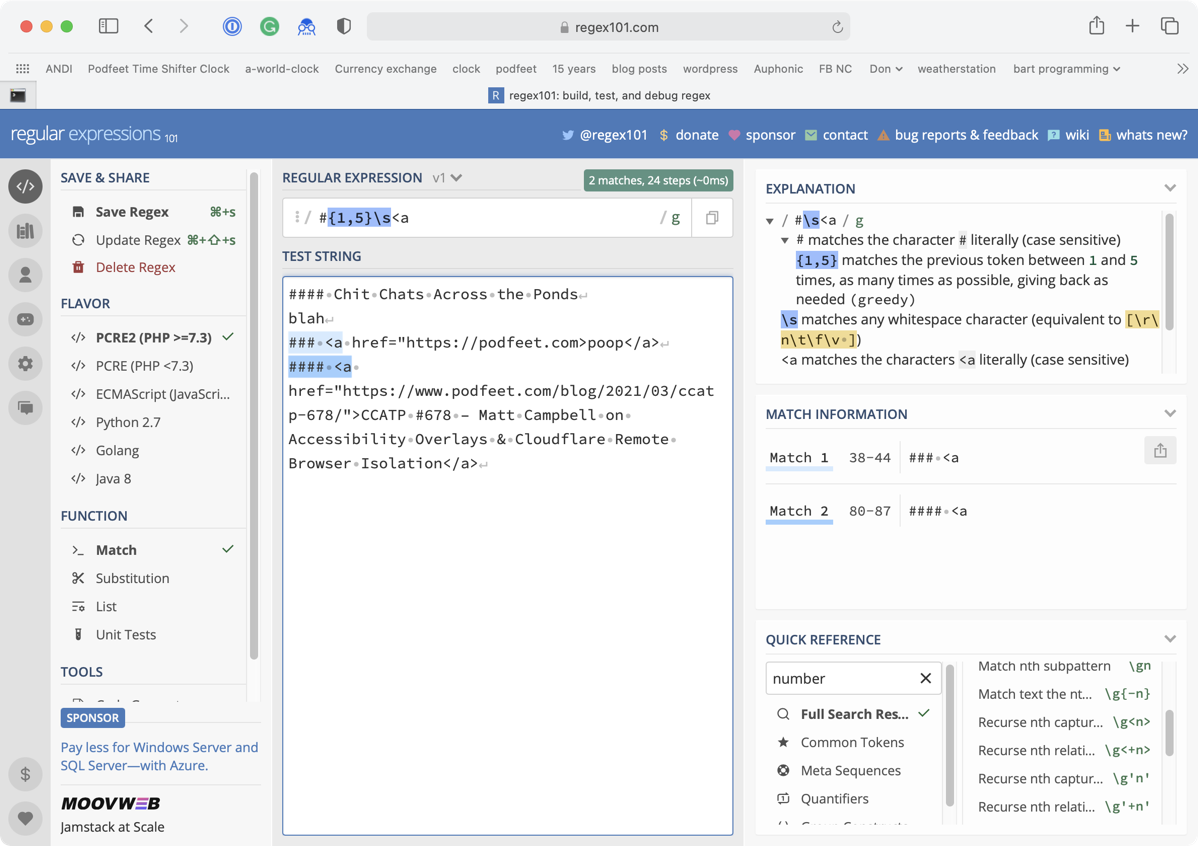
Task: Open the regex library icon in sidebar
Action: tap(26, 231)
